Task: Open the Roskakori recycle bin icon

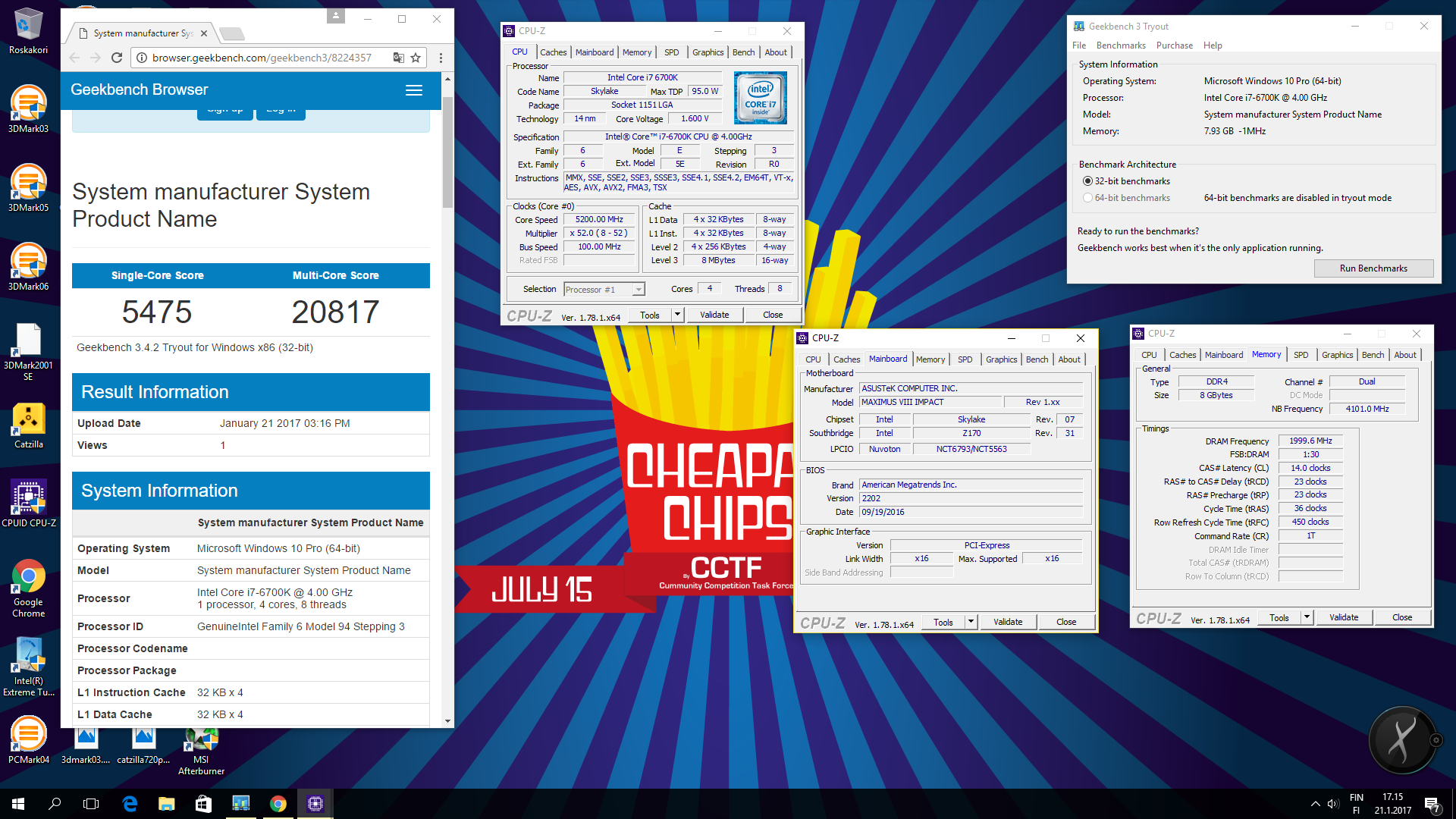Action: 28,30
